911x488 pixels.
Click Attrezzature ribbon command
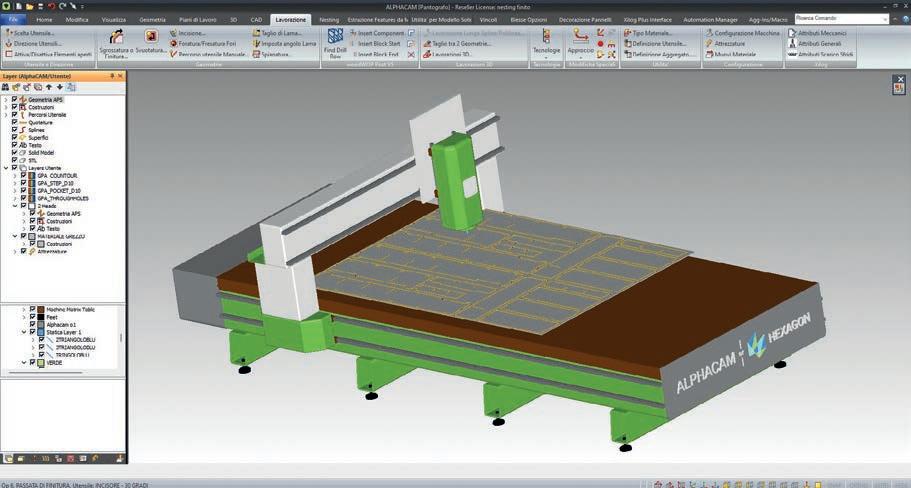(x=725, y=44)
